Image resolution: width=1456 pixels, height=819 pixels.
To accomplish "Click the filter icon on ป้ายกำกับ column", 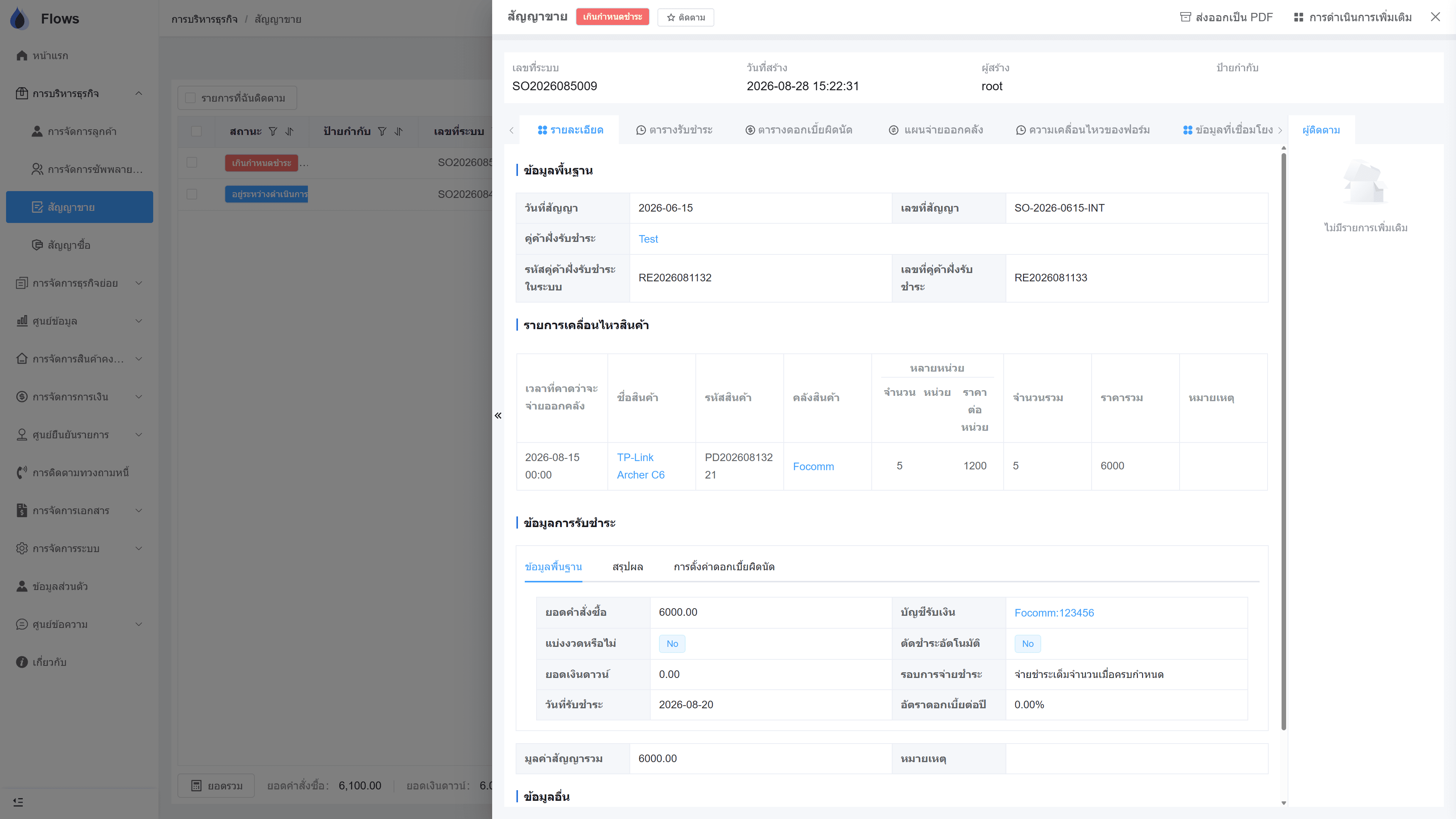I will click(382, 131).
